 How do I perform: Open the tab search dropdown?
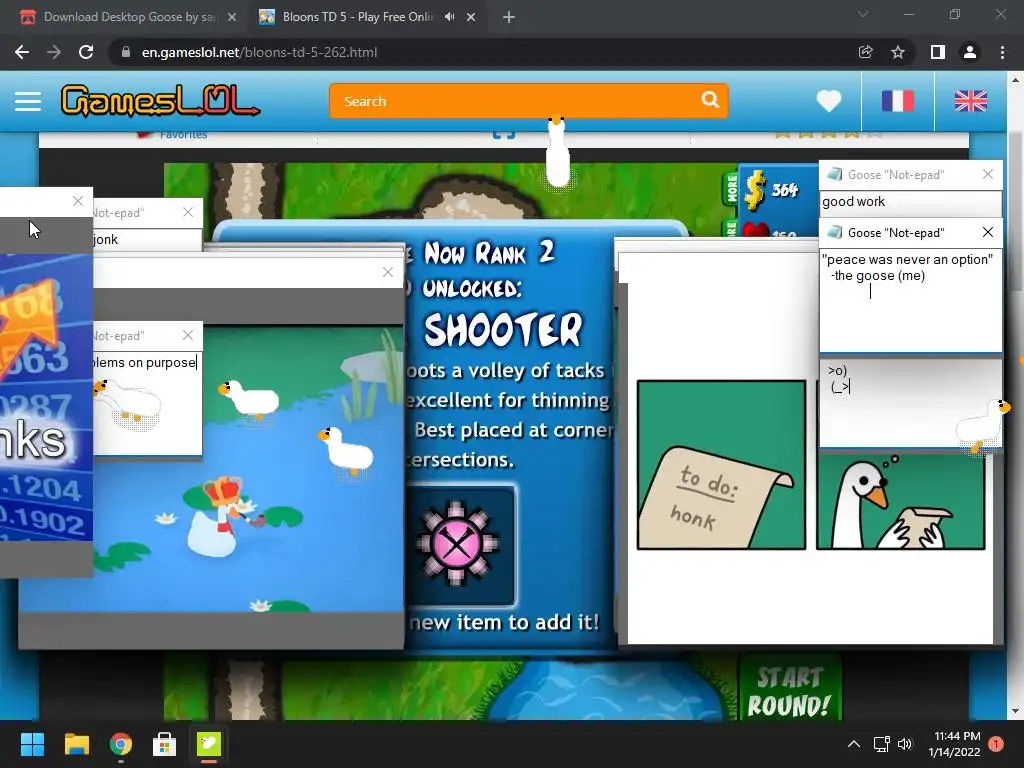863,14
